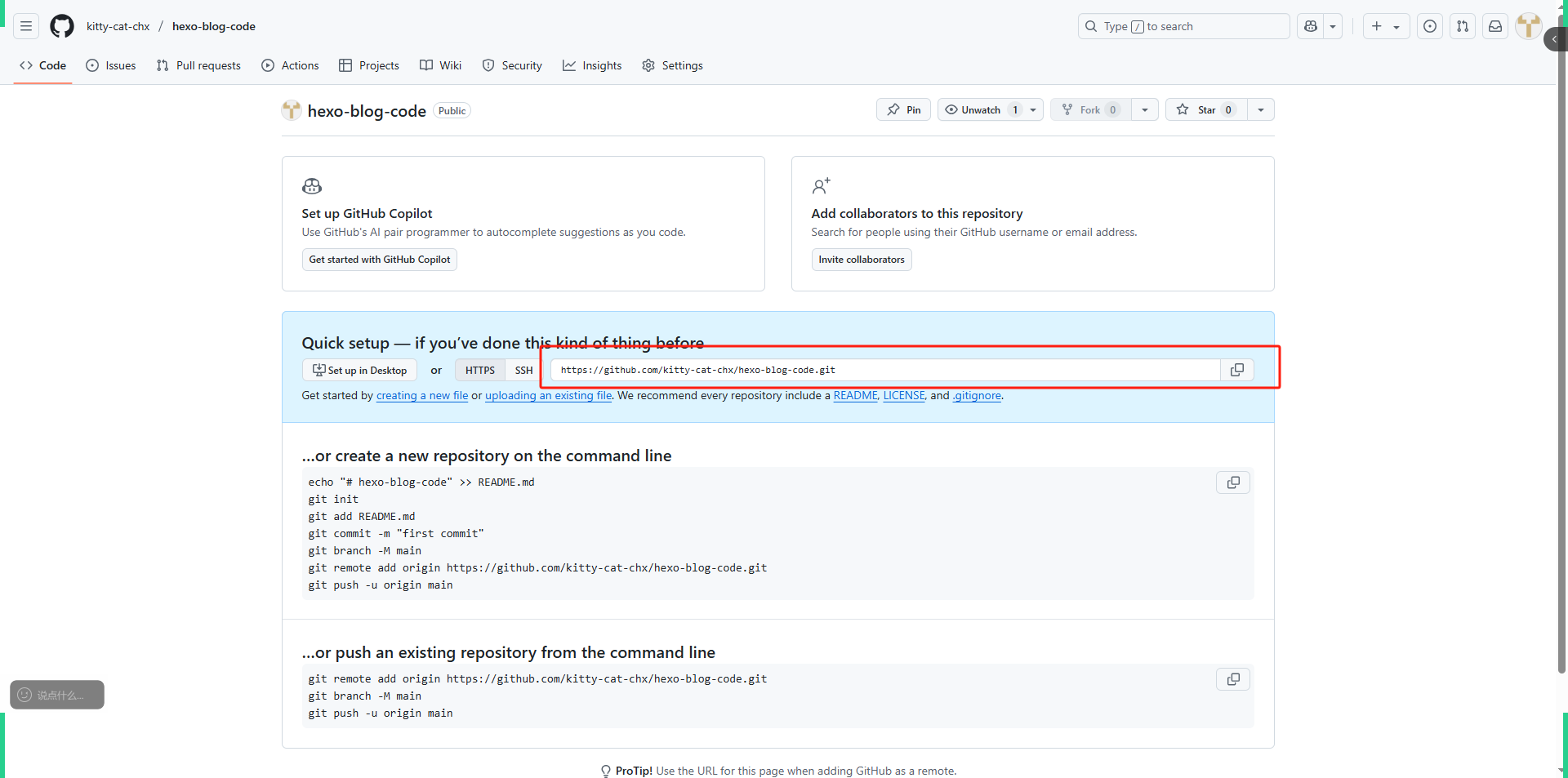
Task: Click inside the search field
Action: tap(1183, 26)
